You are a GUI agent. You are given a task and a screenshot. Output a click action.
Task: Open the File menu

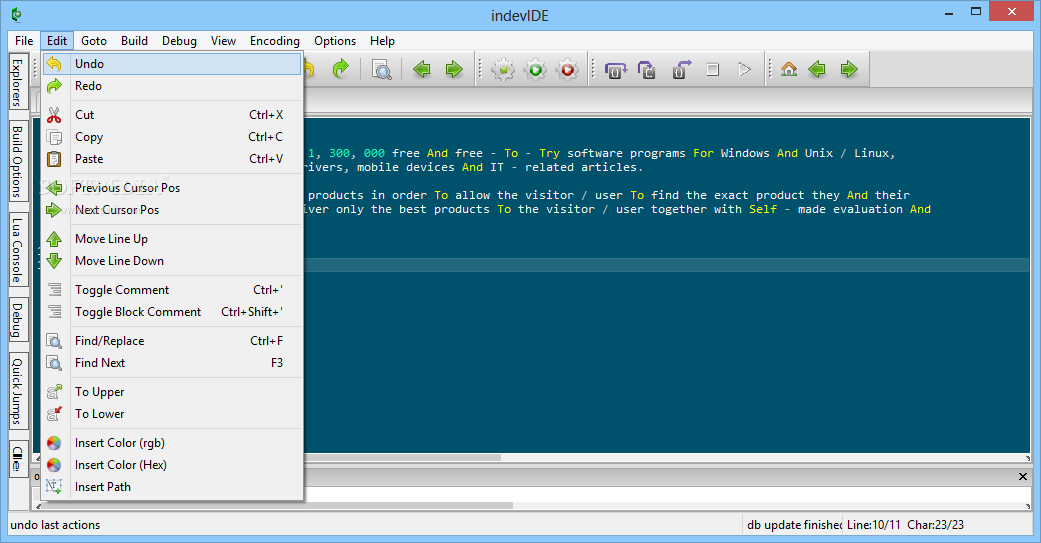click(x=24, y=40)
